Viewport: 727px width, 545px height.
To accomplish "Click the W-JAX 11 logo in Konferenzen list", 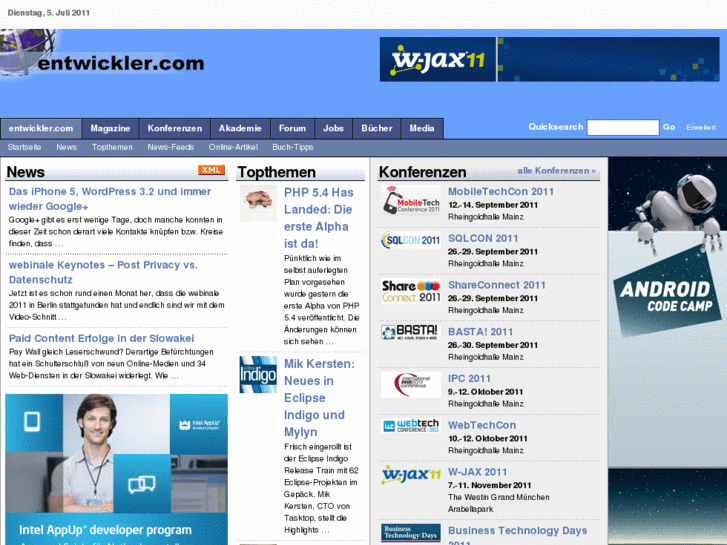I will pyautogui.click(x=411, y=475).
